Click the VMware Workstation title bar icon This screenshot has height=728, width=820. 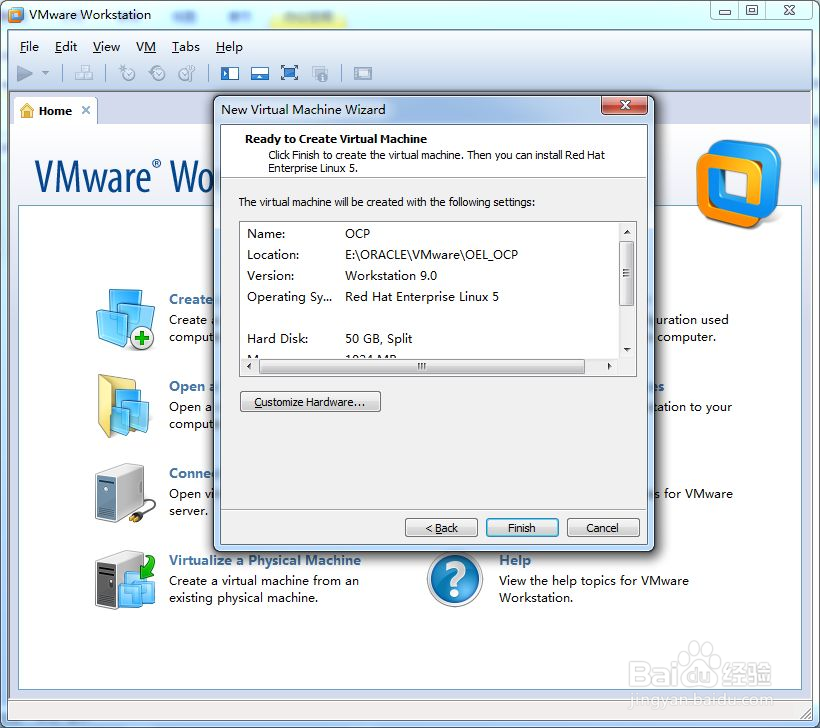16,15
